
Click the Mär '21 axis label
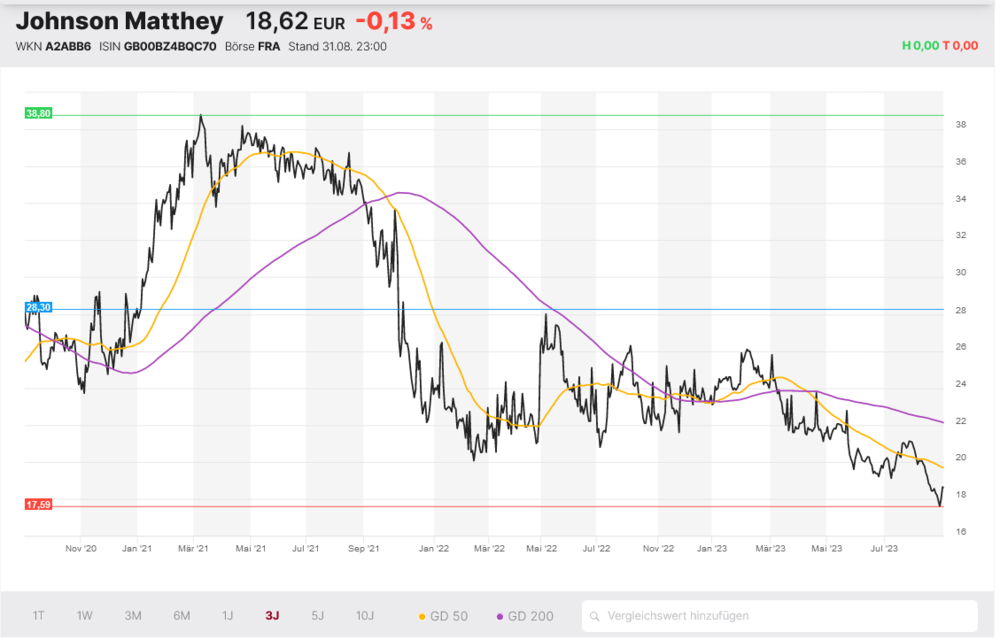click(x=195, y=551)
